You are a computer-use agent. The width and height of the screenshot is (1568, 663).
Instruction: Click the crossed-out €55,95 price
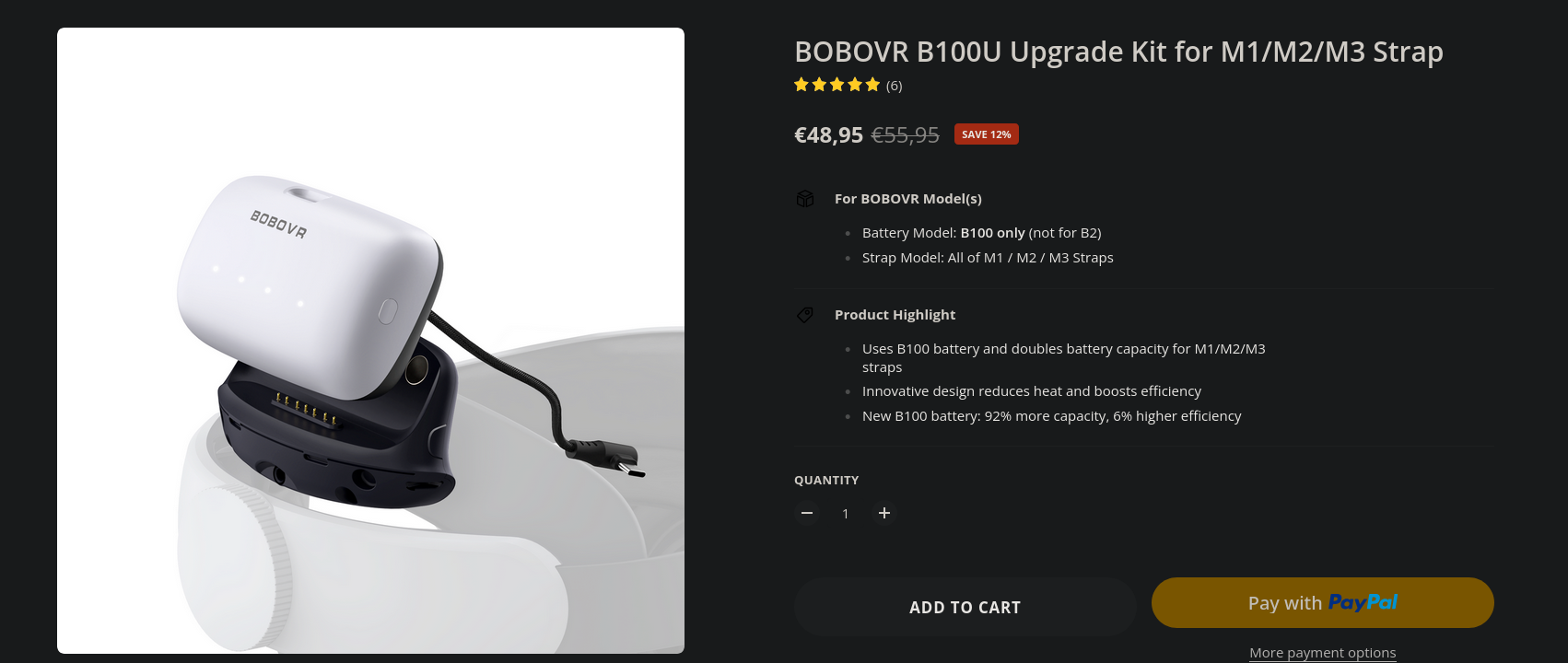click(905, 135)
